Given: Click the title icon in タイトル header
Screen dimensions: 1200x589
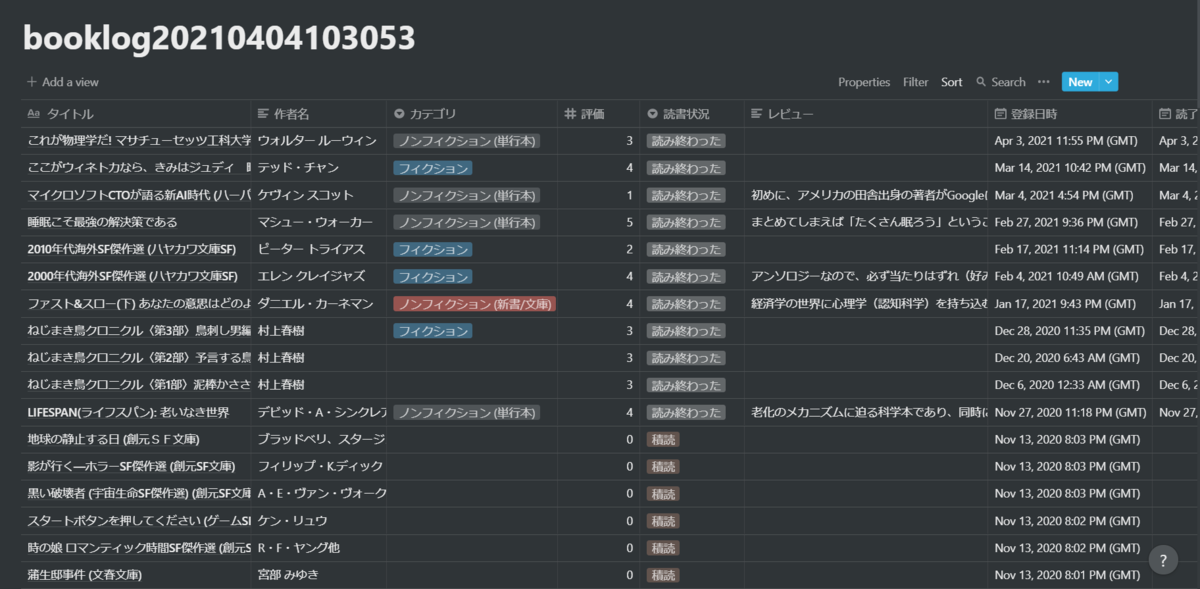Looking at the screenshot, I should coord(34,114).
